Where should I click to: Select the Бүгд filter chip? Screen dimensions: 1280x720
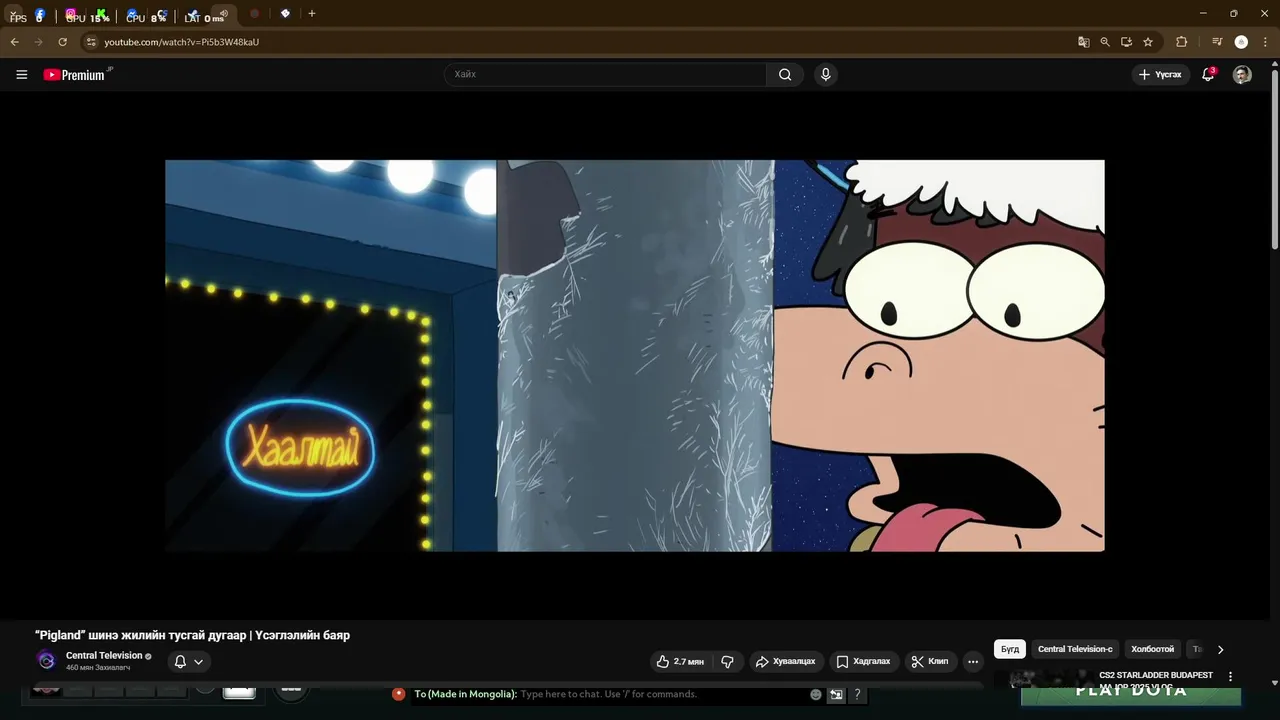click(1010, 649)
